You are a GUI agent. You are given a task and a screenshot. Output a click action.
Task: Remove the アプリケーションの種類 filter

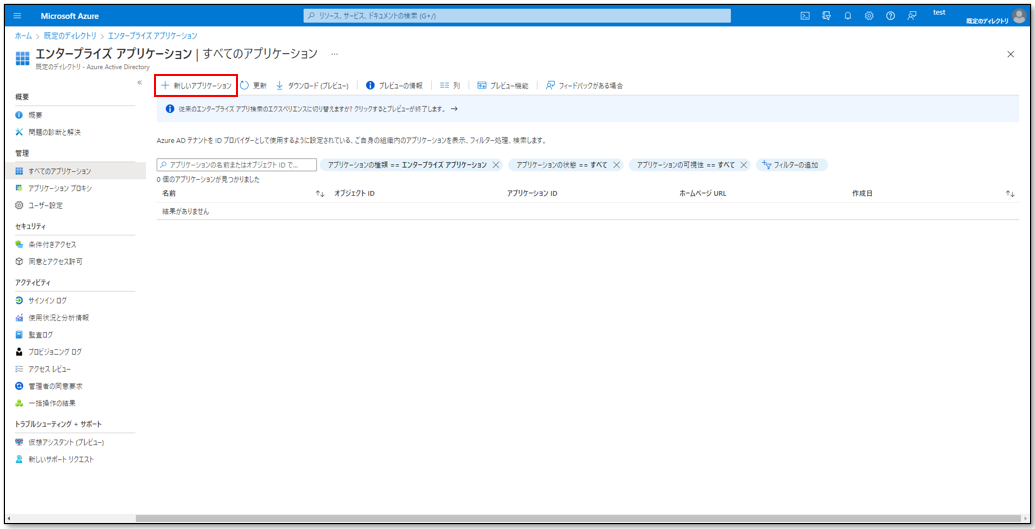pos(496,165)
